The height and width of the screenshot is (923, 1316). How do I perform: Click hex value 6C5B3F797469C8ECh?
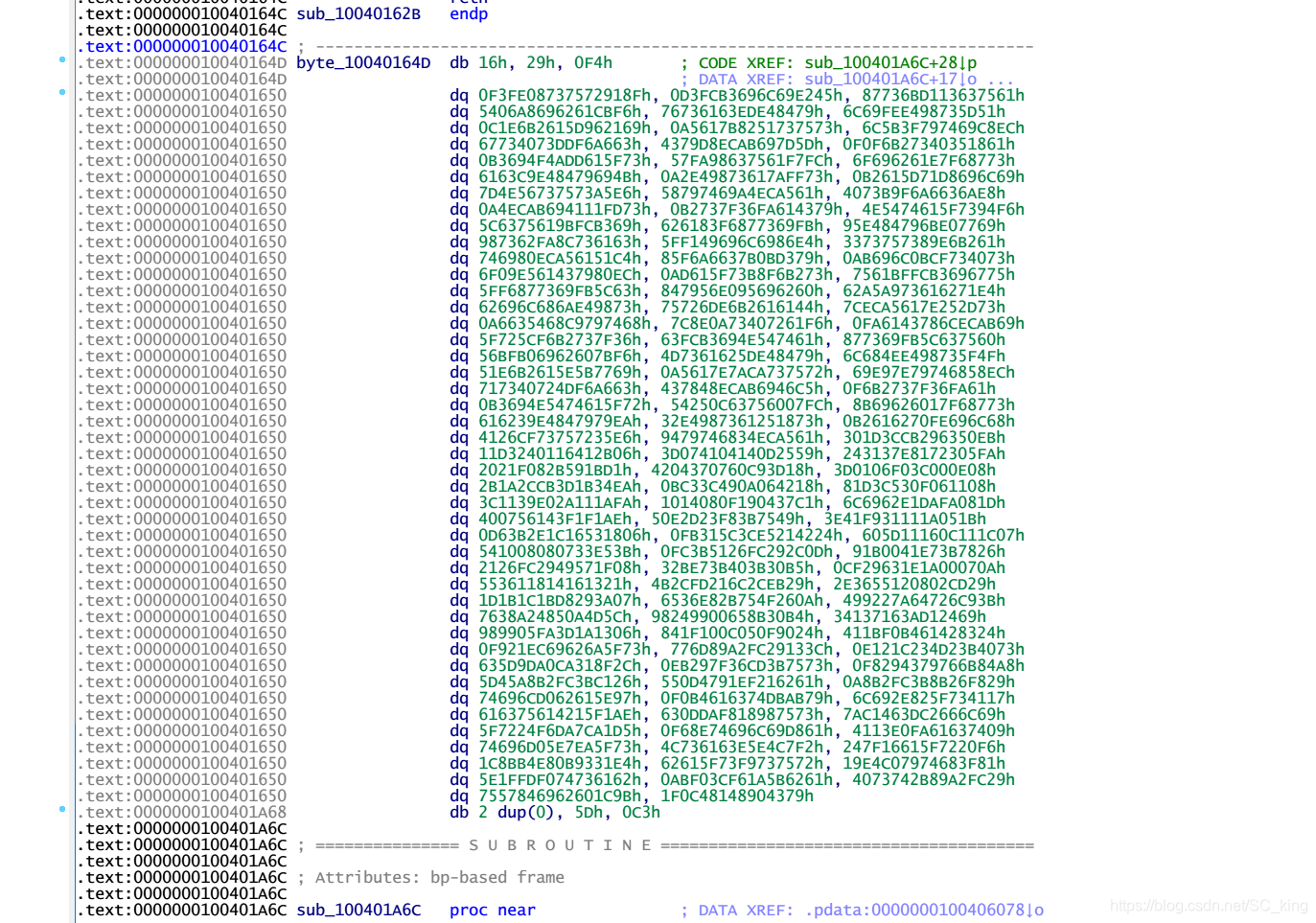pyautogui.click(x=943, y=127)
